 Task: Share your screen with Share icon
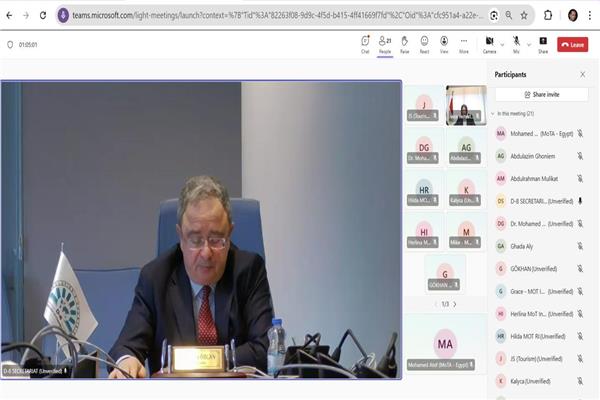click(x=543, y=45)
